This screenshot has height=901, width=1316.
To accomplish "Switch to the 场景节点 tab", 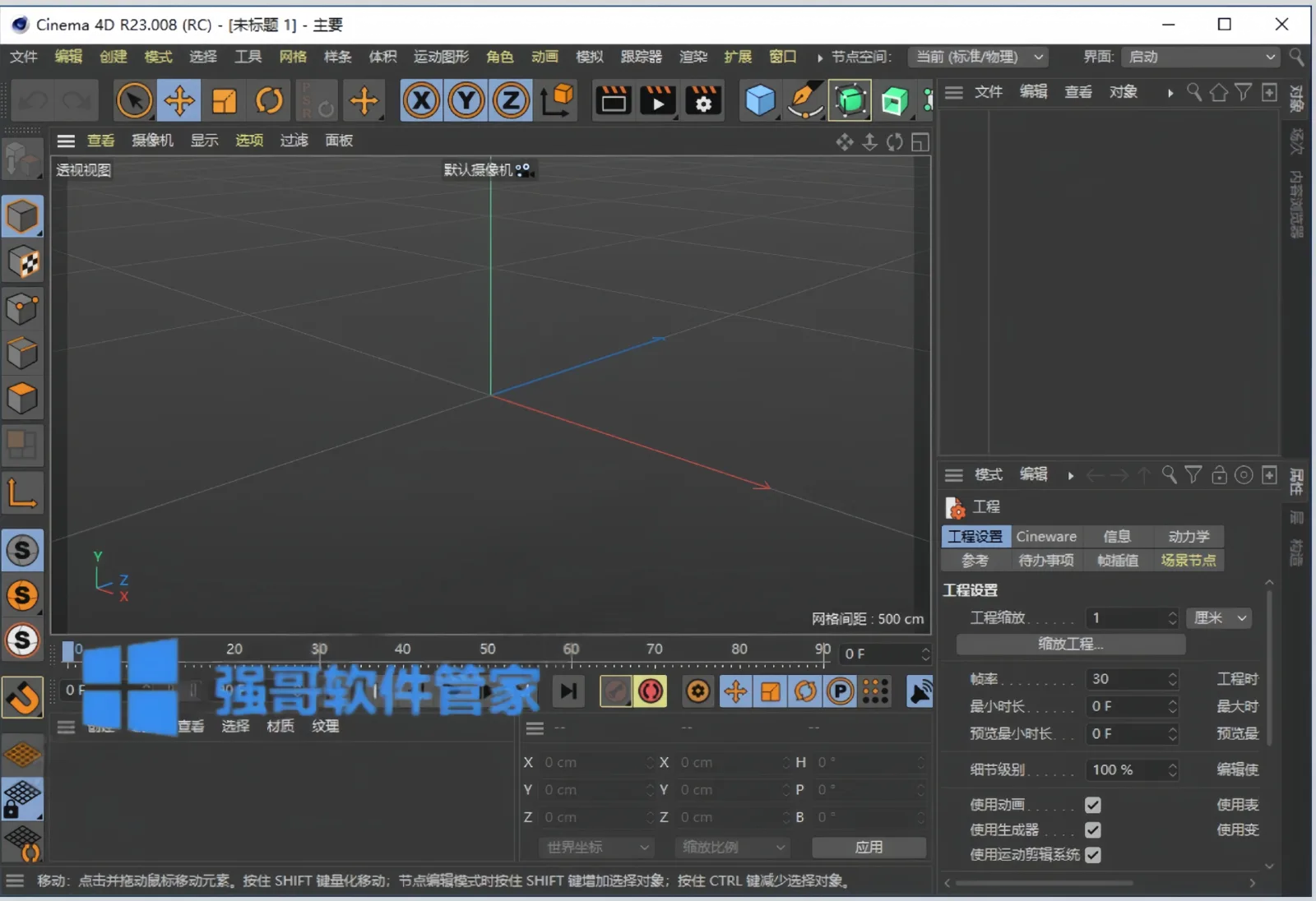I will tap(1189, 561).
